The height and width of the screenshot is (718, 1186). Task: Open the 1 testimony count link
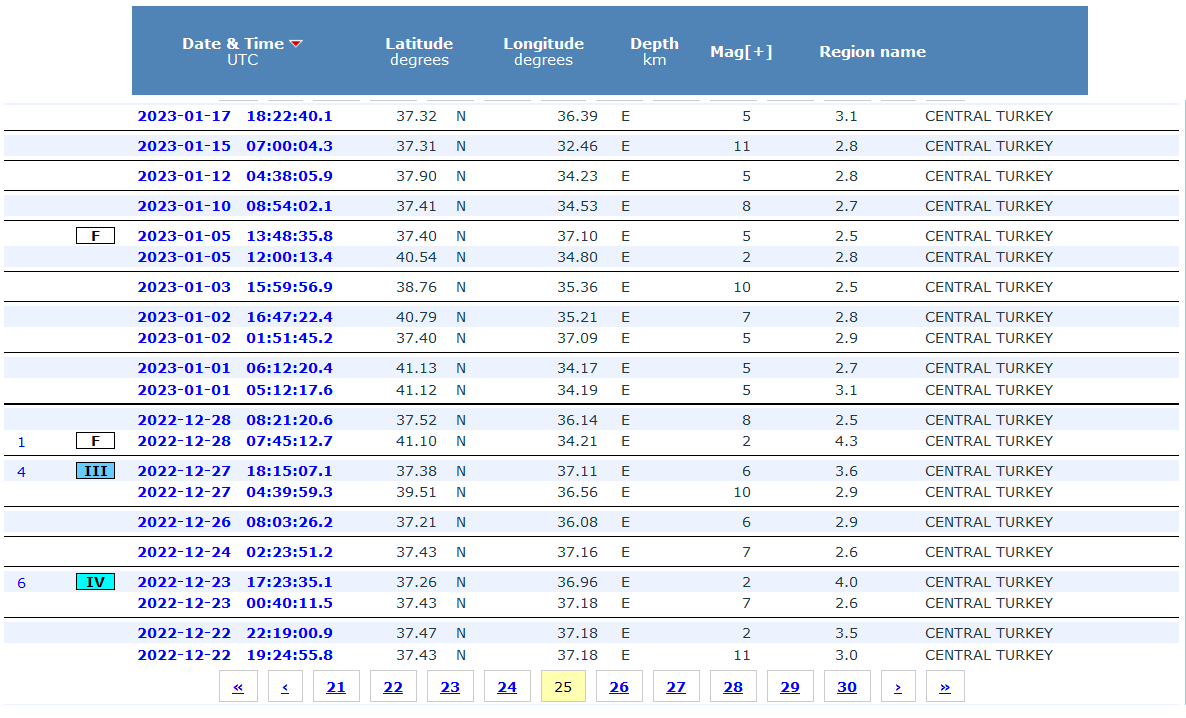coord(21,443)
